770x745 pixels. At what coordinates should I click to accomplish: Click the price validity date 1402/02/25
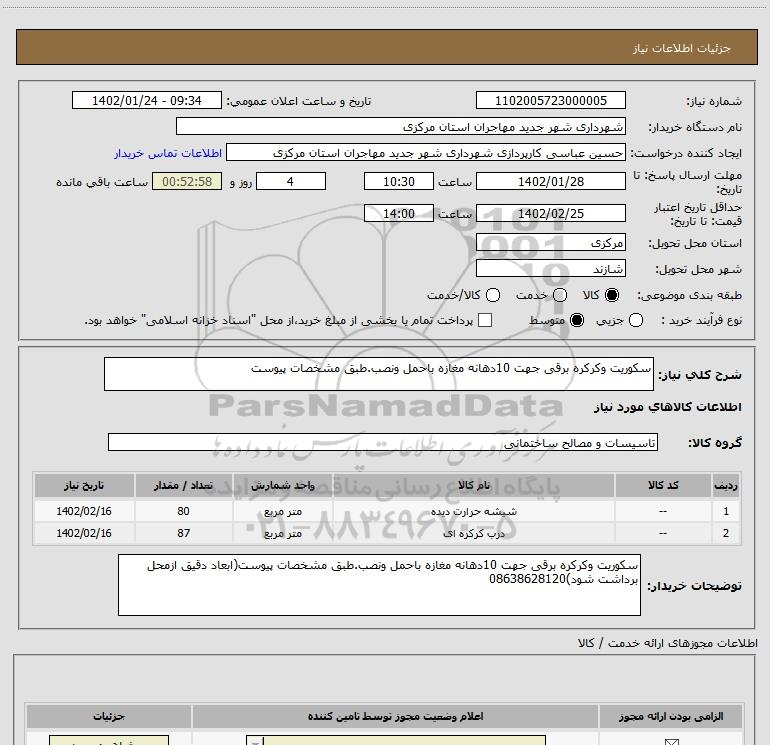pyautogui.click(x=550, y=213)
